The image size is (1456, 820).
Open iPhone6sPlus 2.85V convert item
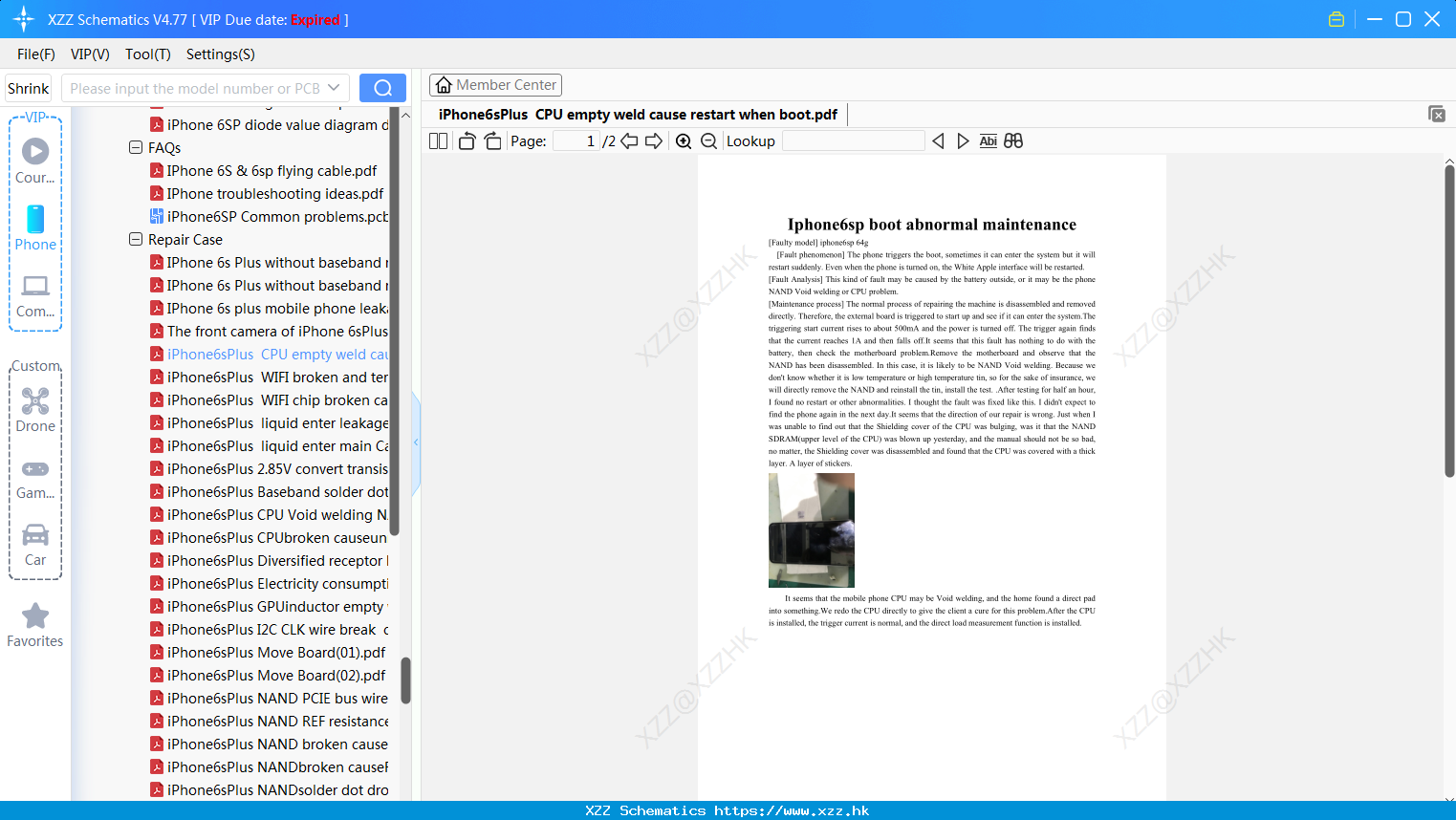270,469
